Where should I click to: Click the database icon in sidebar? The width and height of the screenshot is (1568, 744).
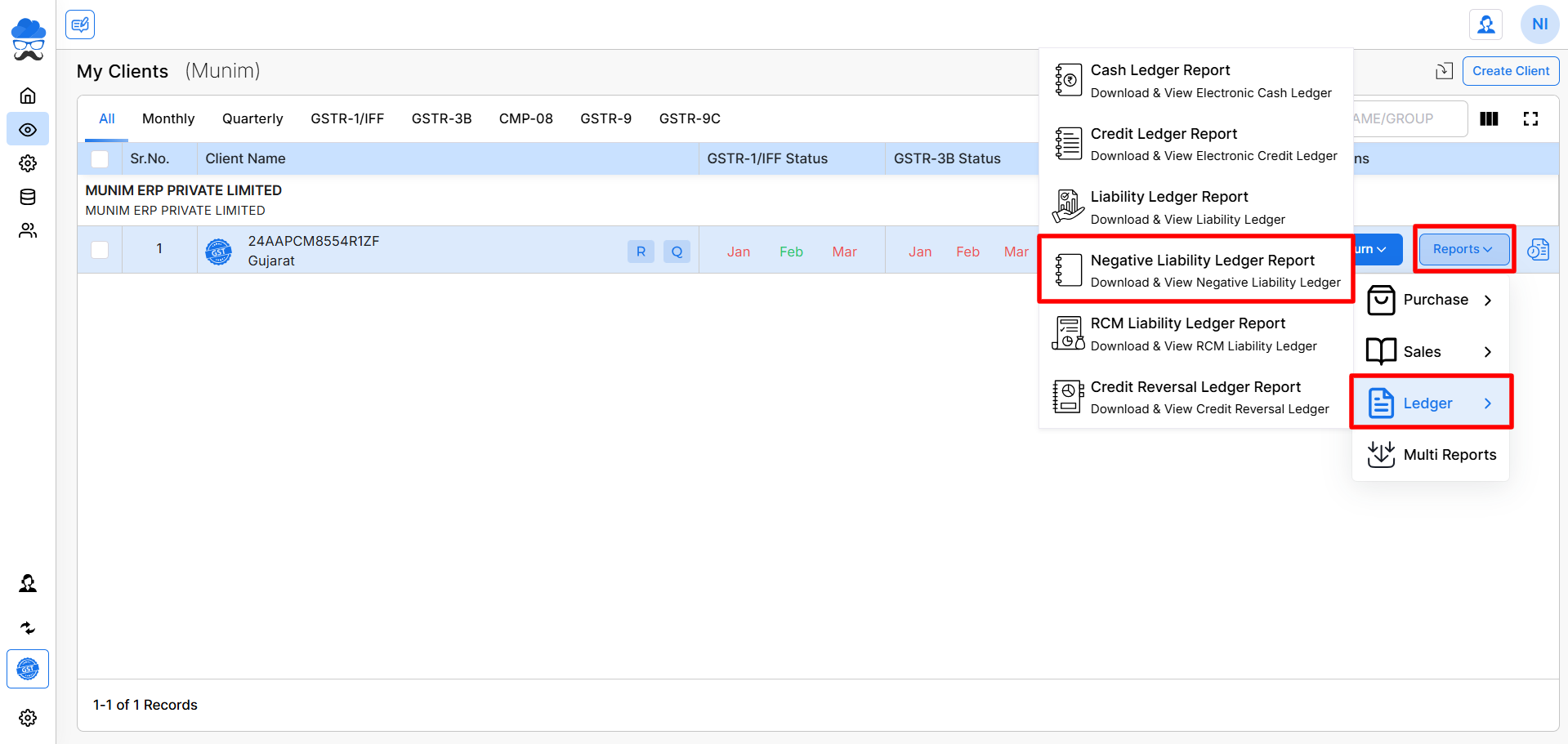[x=28, y=197]
